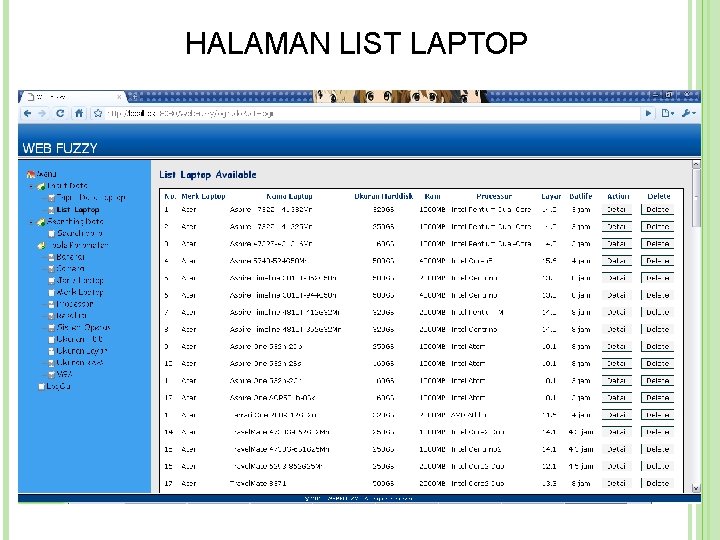Viewport: 720px width, 540px height.
Task: Click Detail for laptop row 17
Action: pyautogui.click(x=617, y=484)
